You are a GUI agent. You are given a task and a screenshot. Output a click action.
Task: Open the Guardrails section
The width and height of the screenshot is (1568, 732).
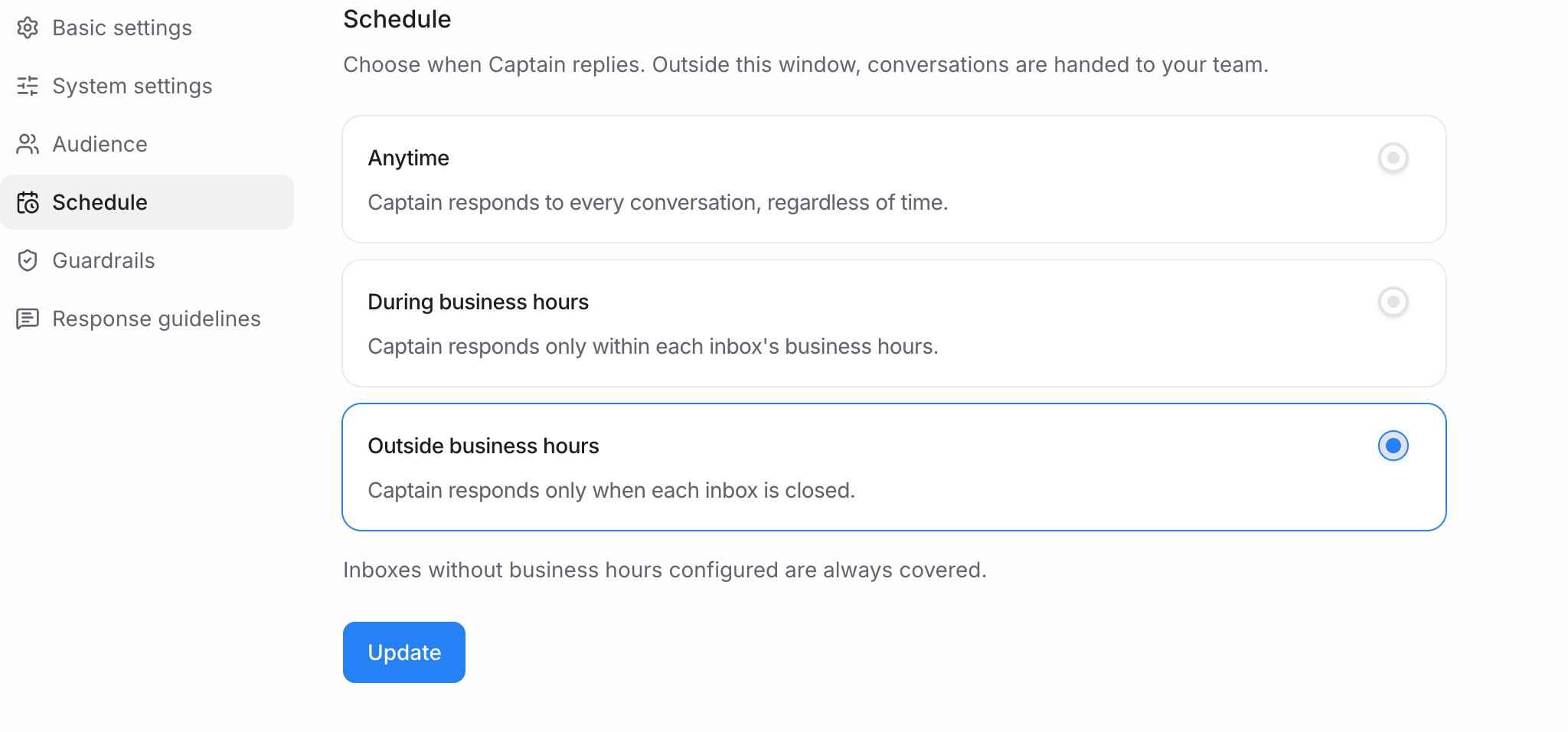(147, 260)
